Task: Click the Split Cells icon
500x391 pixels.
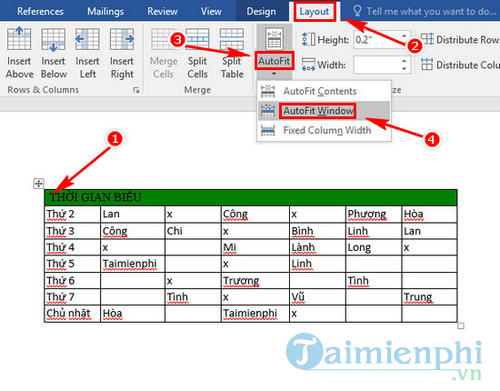Action: tap(197, 39)
